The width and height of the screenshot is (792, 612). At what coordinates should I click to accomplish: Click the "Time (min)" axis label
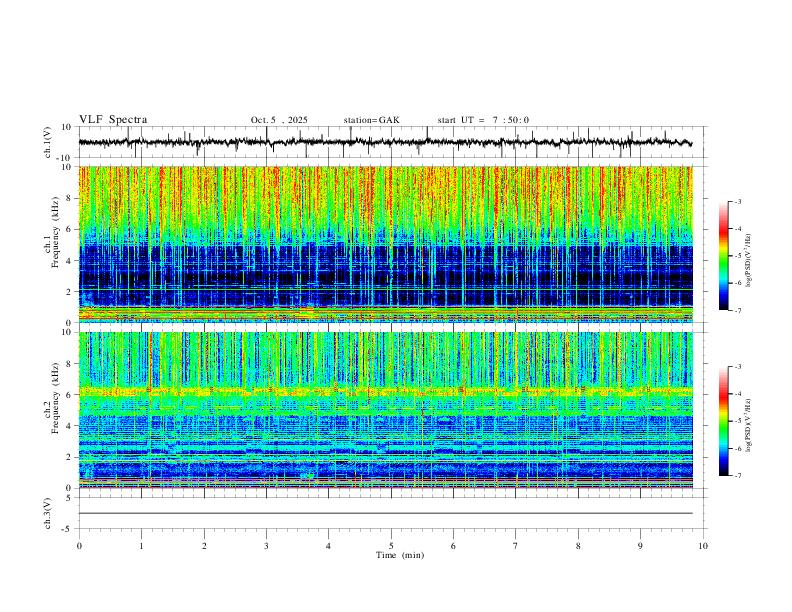(x=400, y=555)
